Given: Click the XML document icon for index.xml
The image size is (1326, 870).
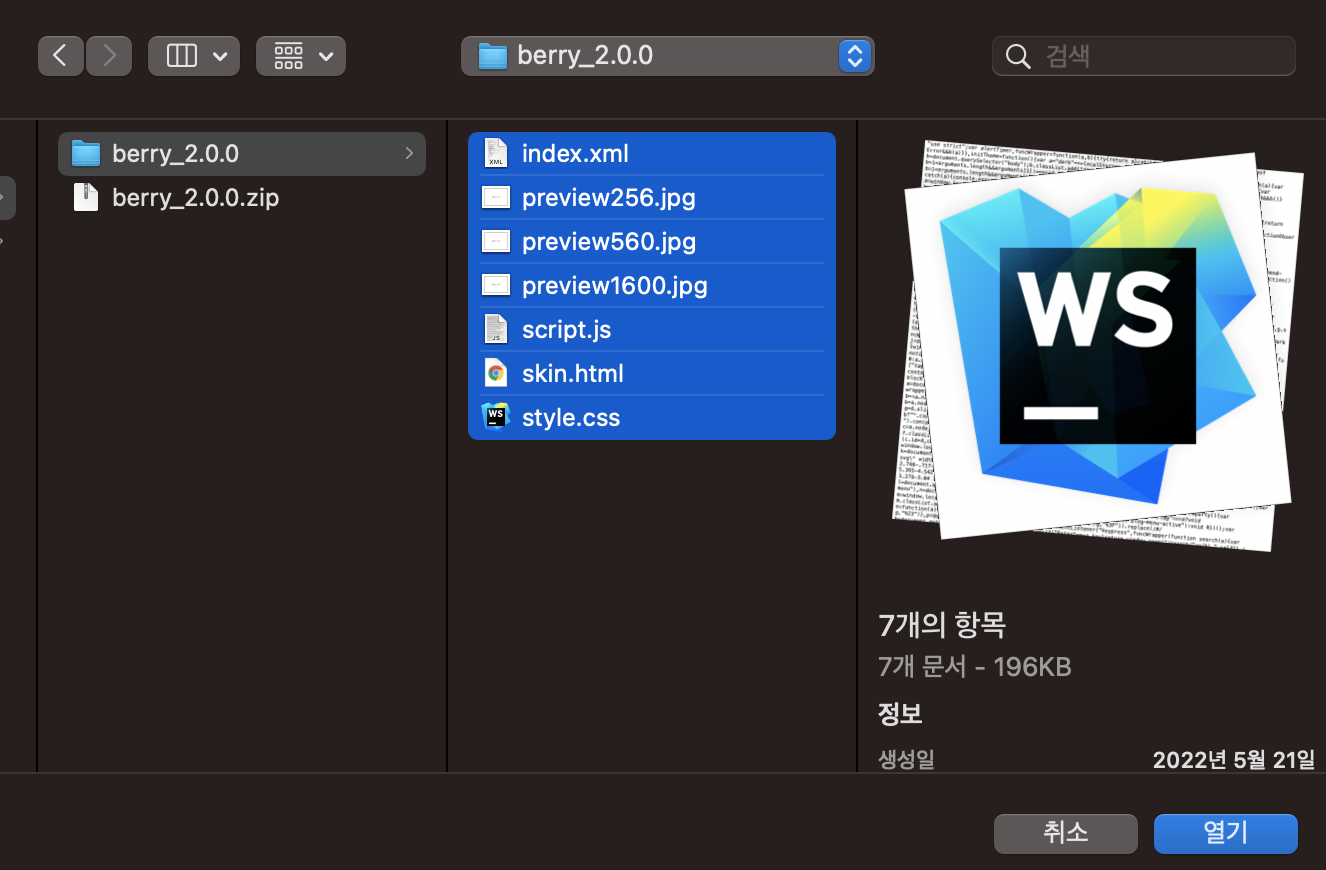Looking at the screenshot, I should pyautogui.click(x=496, y=153).
